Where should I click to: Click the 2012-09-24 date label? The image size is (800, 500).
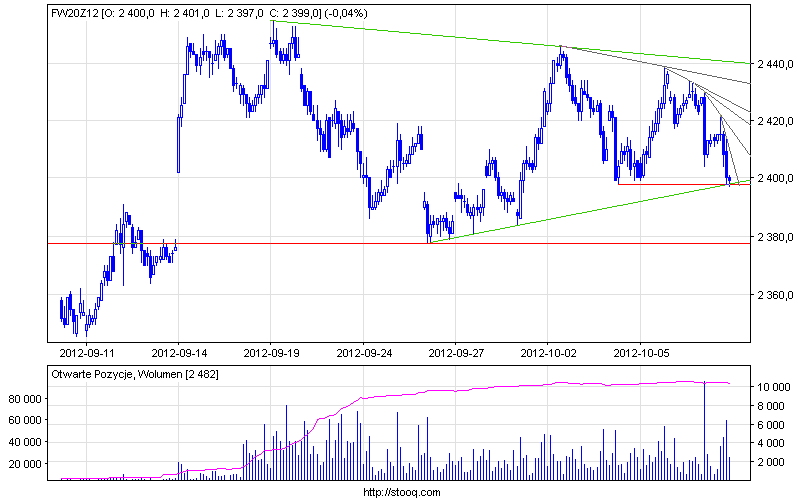pos(364,353)
